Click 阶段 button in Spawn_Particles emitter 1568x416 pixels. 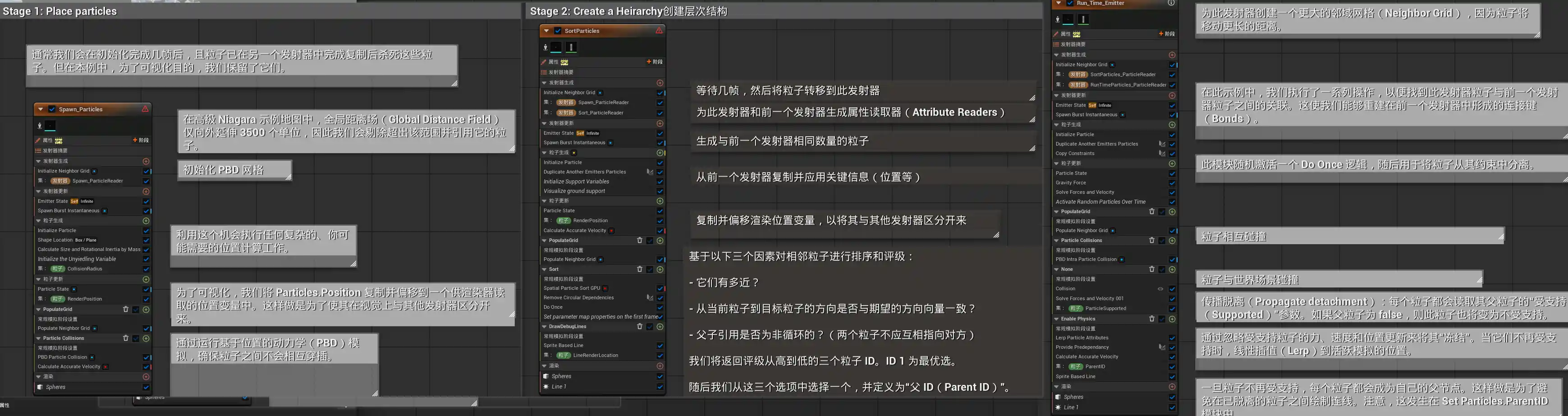click(x=141, y=141)
